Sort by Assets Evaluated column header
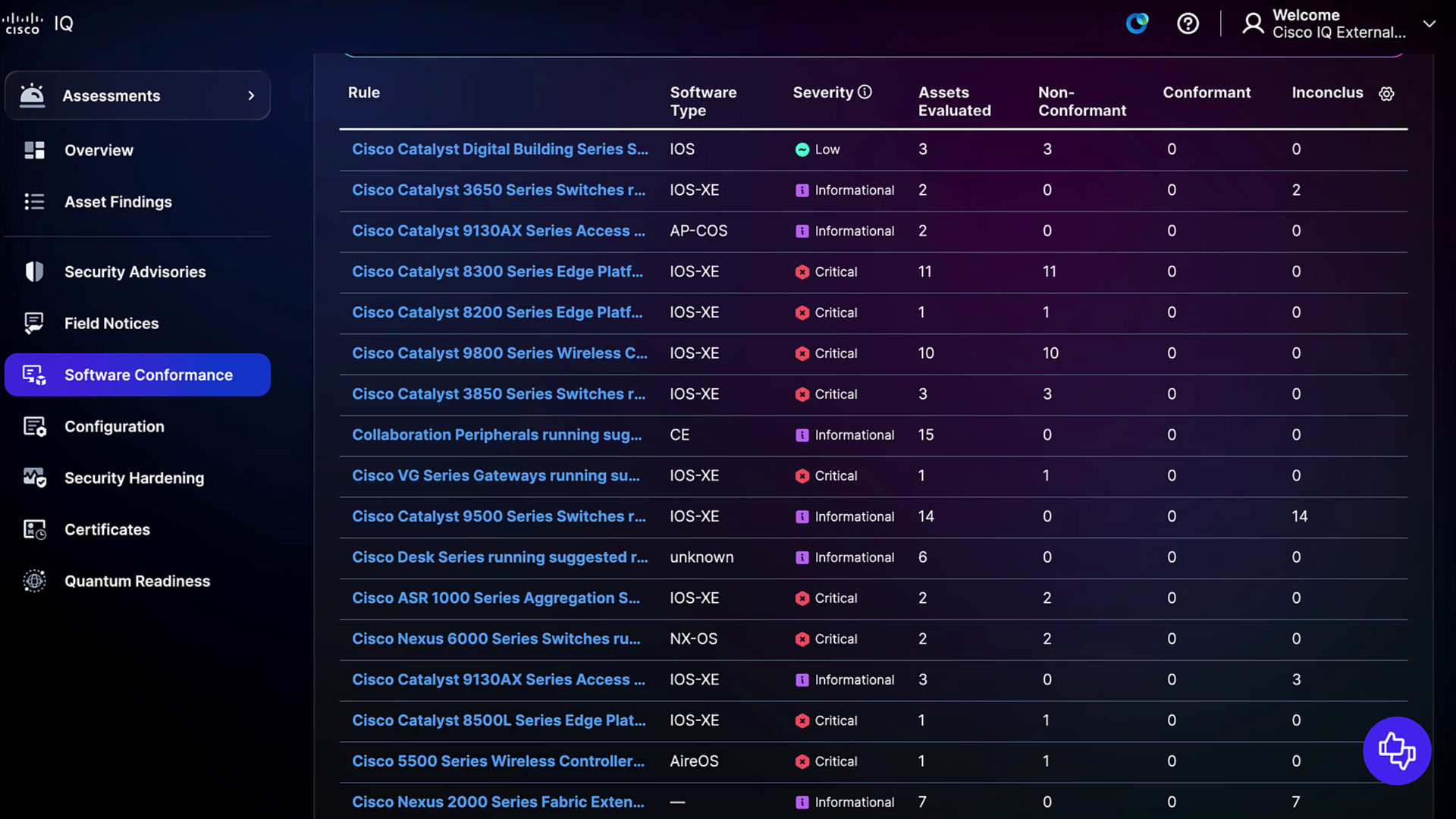 (x=955, y=102)
